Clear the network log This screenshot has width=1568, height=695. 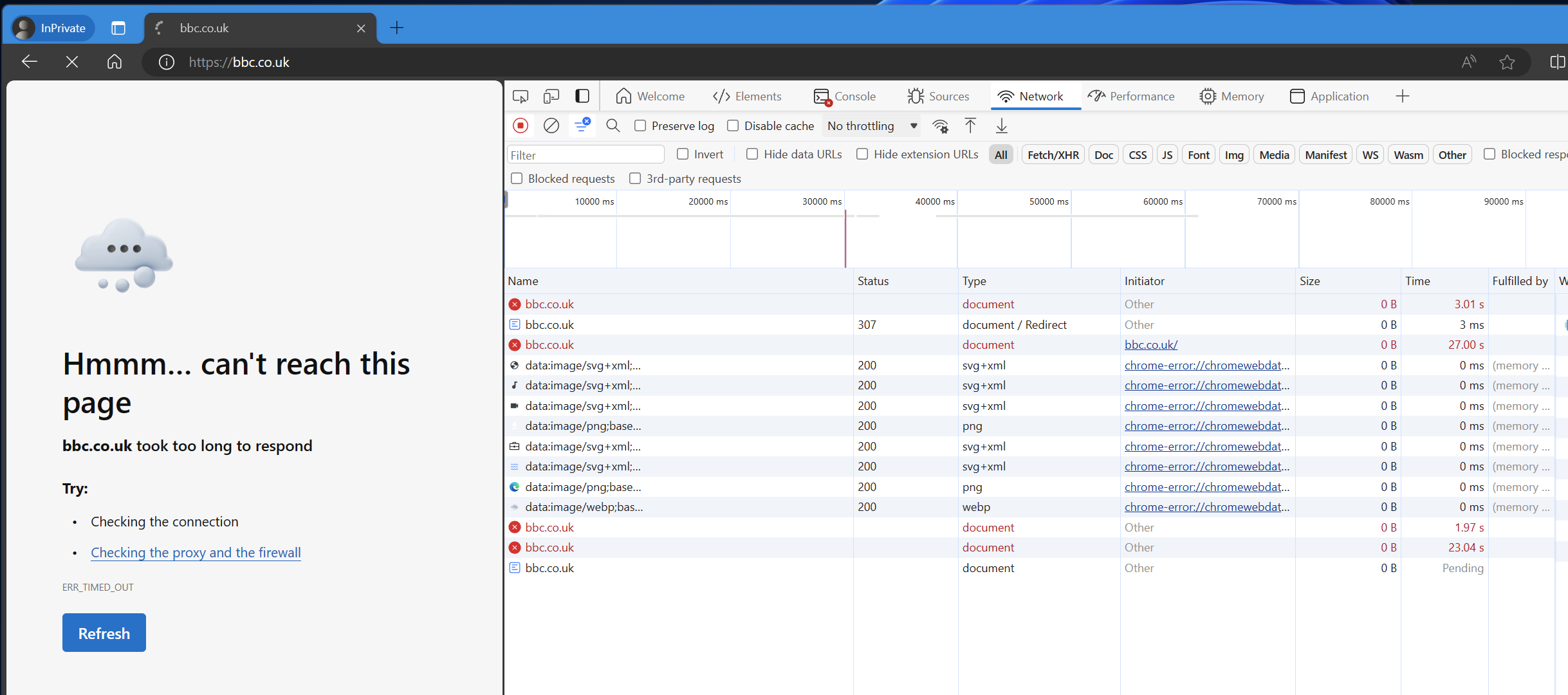click(x=551, y=125)
